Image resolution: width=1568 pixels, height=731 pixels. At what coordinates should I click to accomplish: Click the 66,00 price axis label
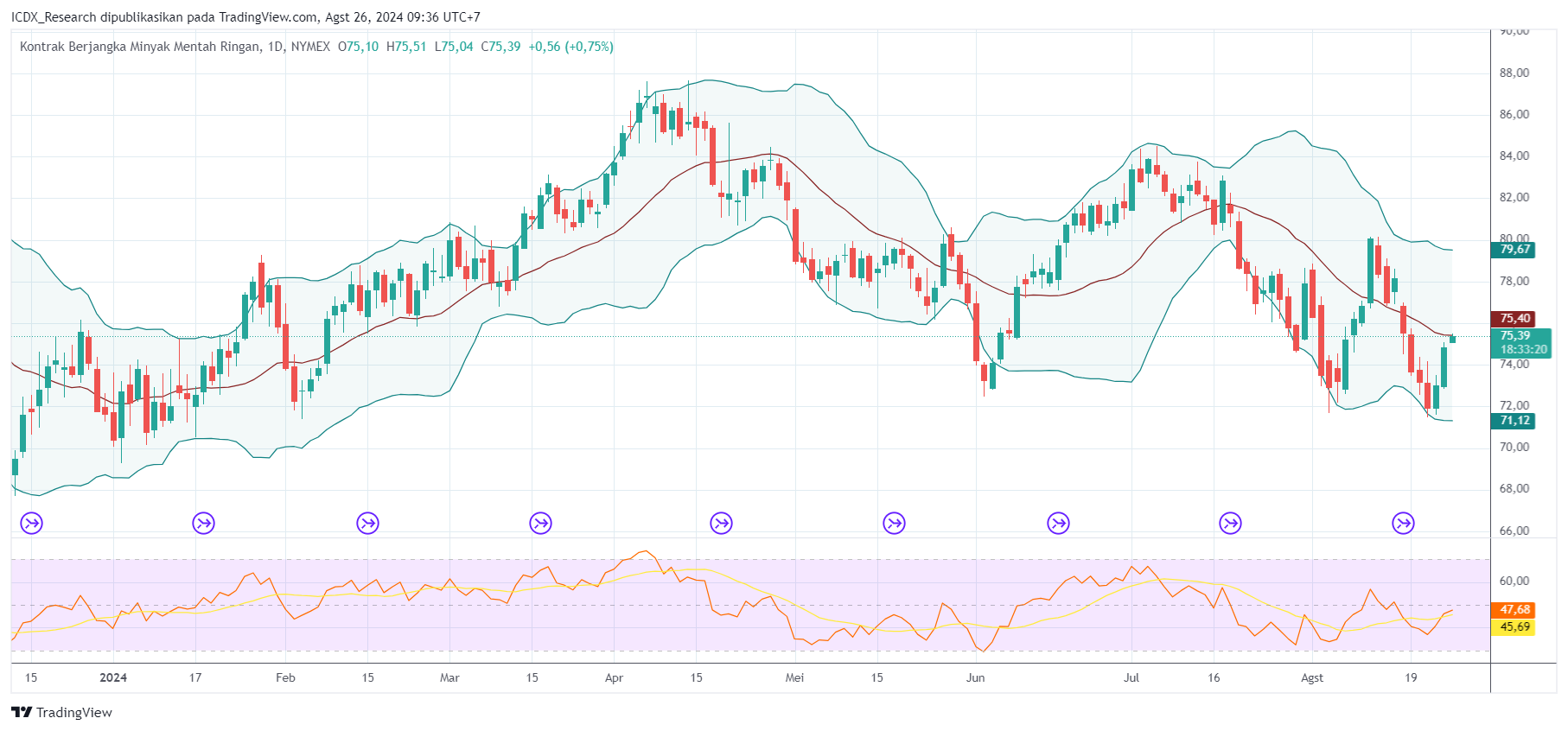coord(1514,531)
